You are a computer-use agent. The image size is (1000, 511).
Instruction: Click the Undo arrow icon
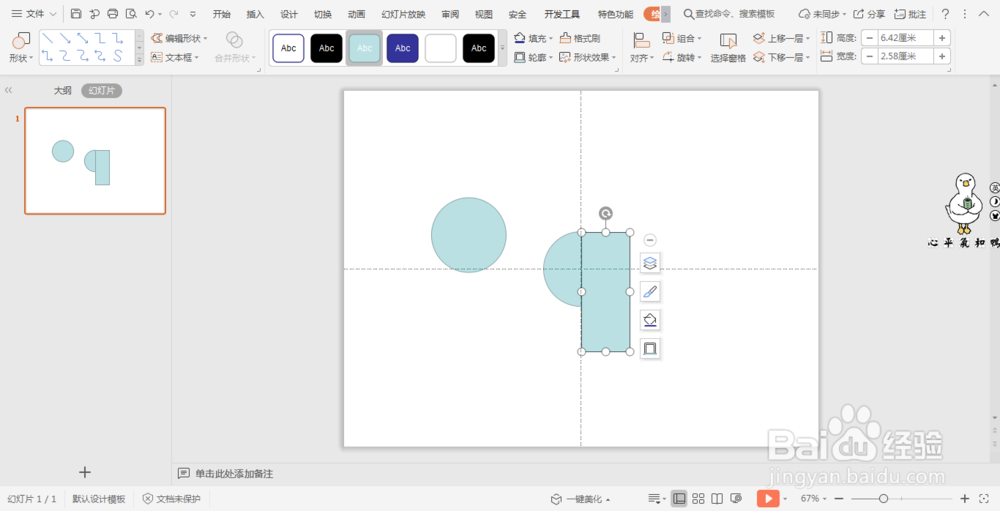click(x=149, y=13)
